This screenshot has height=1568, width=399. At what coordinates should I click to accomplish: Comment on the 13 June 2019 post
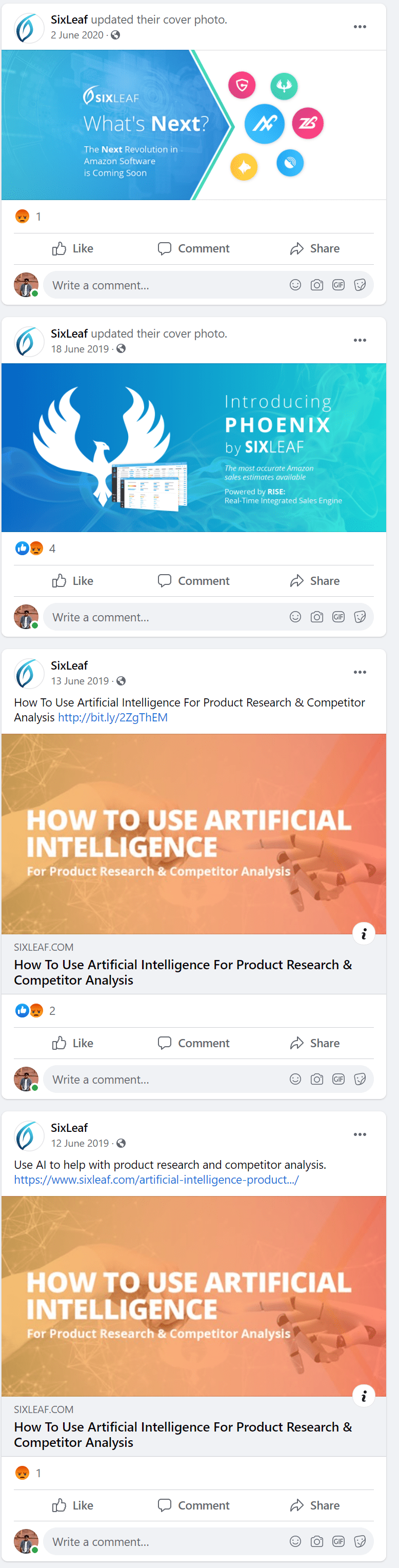pyautogui.click(x=193, y=1043)
